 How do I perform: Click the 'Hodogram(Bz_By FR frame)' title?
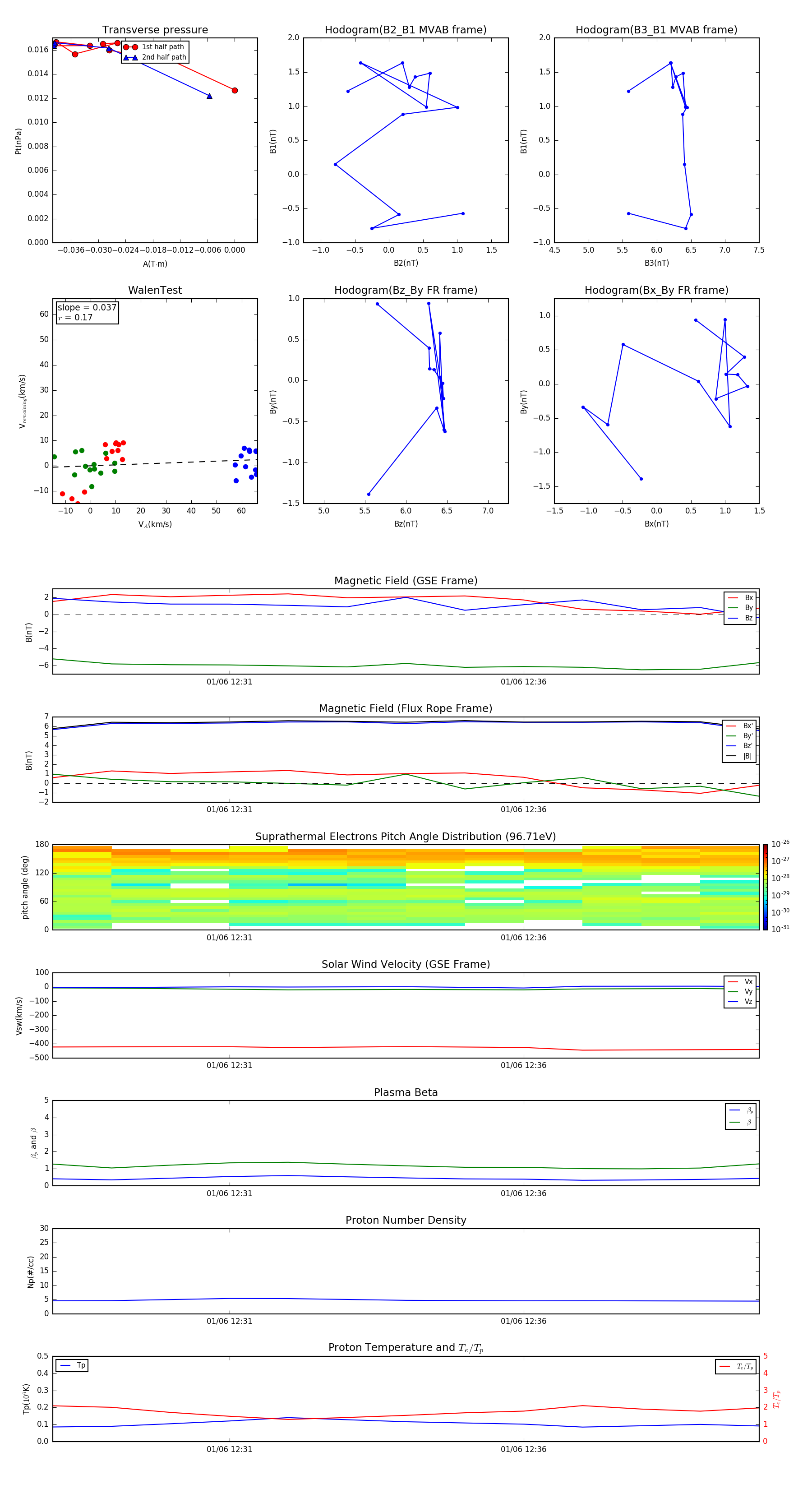click(x=406, y=290)
